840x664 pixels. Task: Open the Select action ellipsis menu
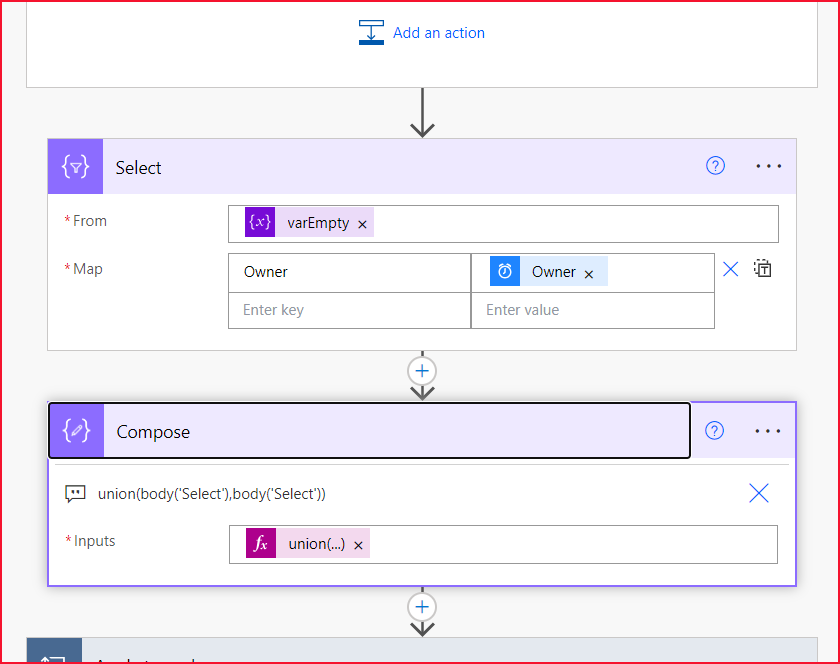pos(768,166)
